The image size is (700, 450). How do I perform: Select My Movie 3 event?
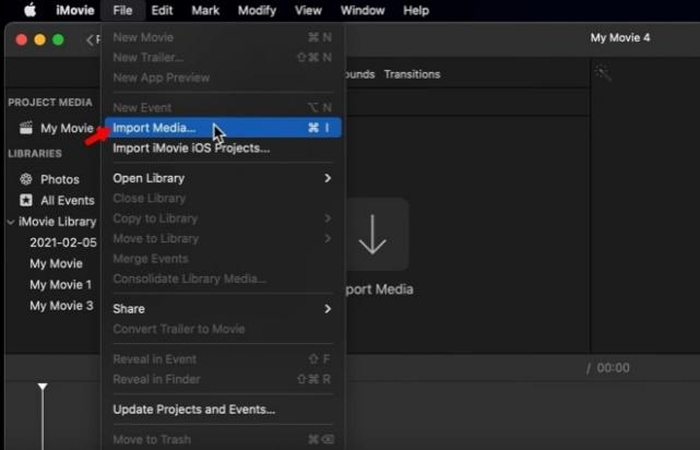(62, 306)
